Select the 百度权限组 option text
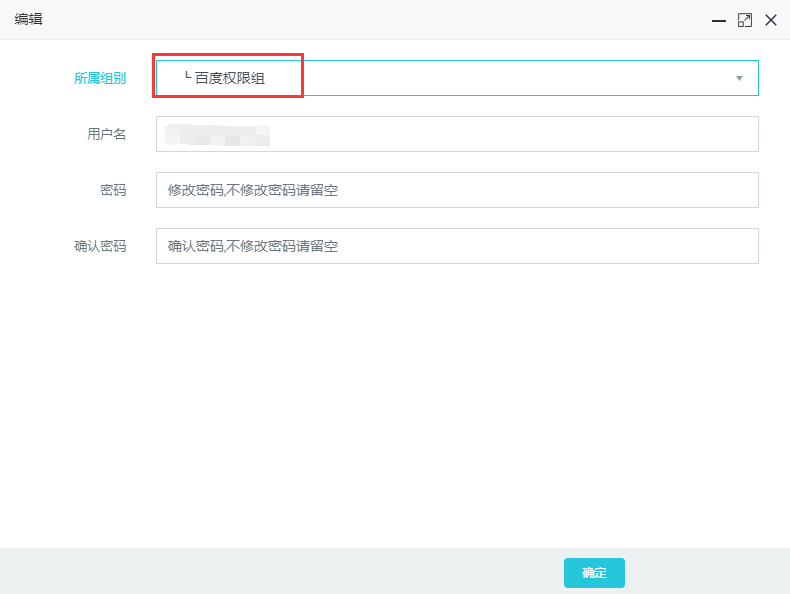 coord(230,78)
